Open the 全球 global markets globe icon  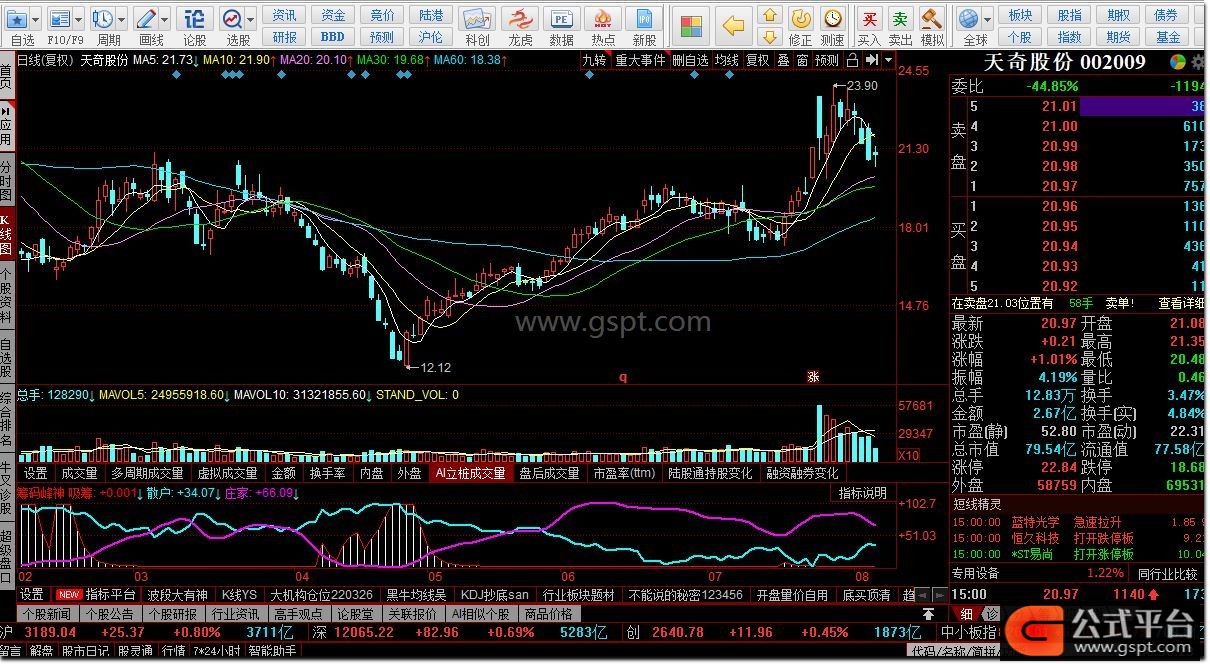click(968, 18)
